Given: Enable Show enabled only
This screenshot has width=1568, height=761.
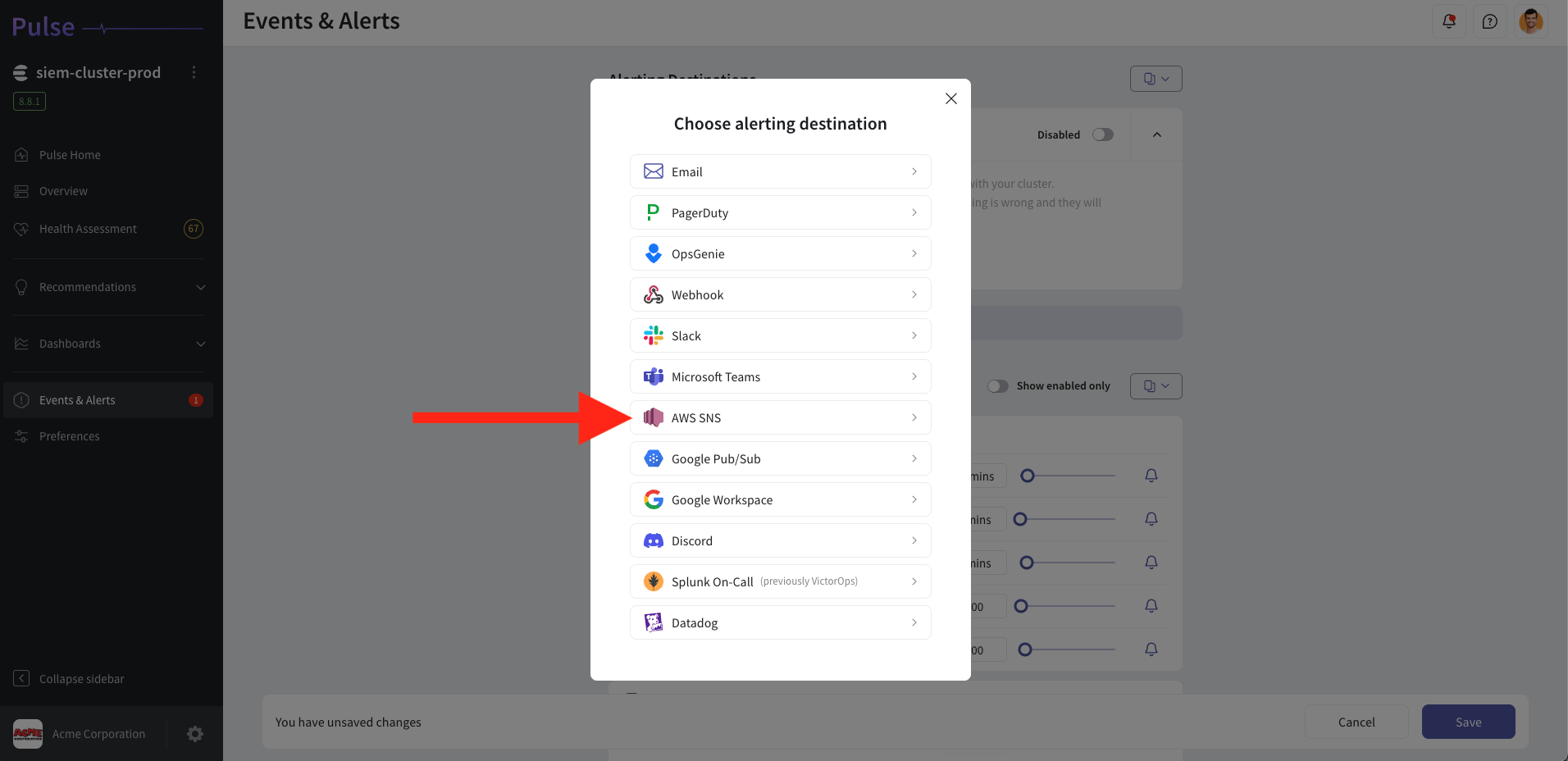Looking at the screenshot, I should click(999, 385).
